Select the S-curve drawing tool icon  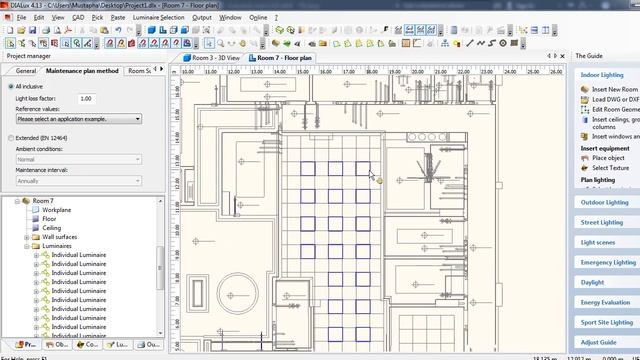pos(492,43)
